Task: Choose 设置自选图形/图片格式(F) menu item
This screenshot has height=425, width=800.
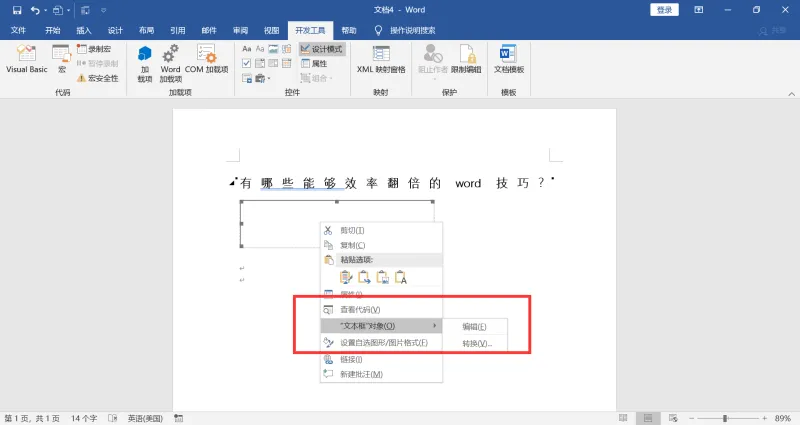Action: 381,343
